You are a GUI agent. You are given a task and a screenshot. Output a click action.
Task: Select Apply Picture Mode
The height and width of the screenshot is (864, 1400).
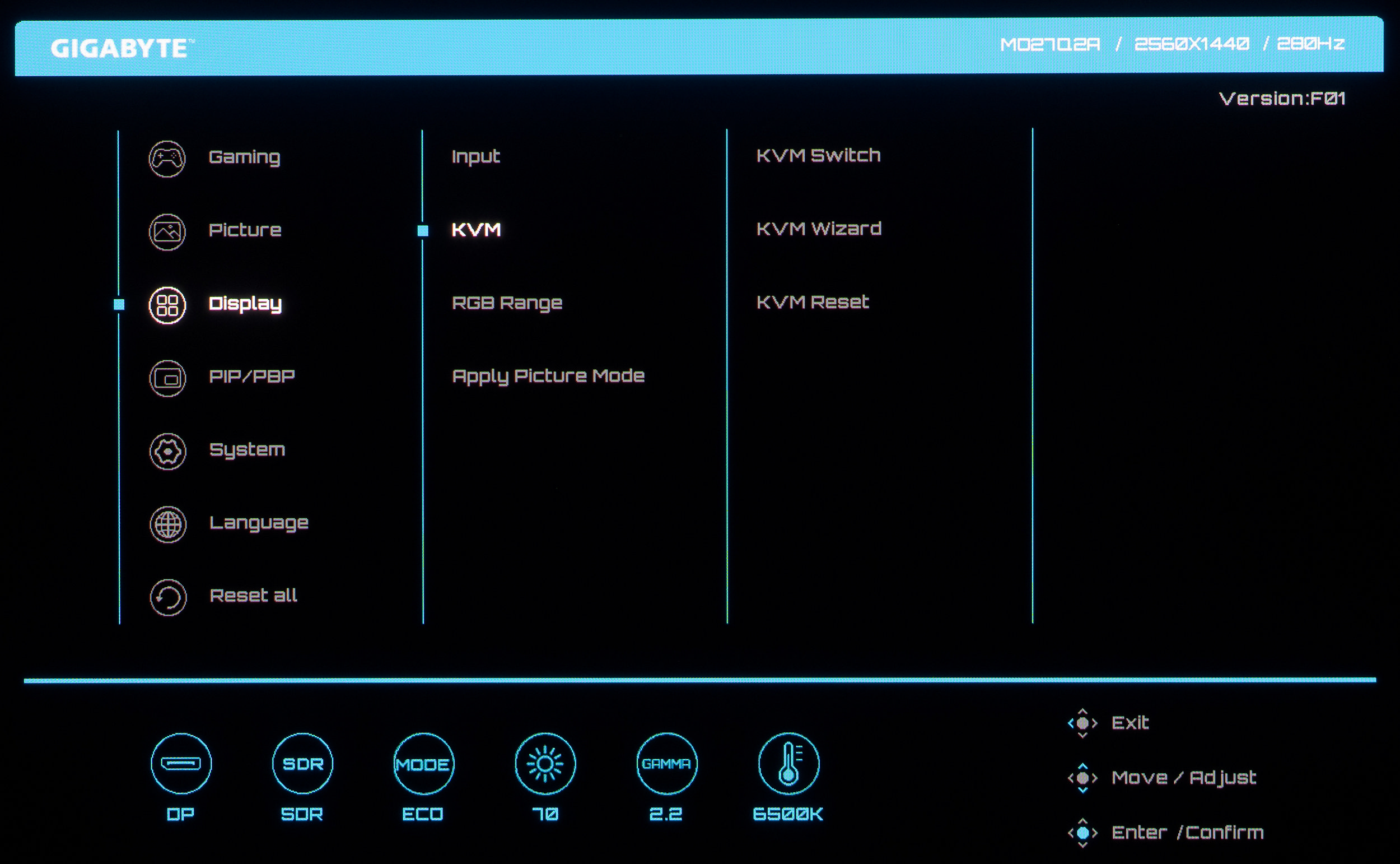[x=548, y=376]
